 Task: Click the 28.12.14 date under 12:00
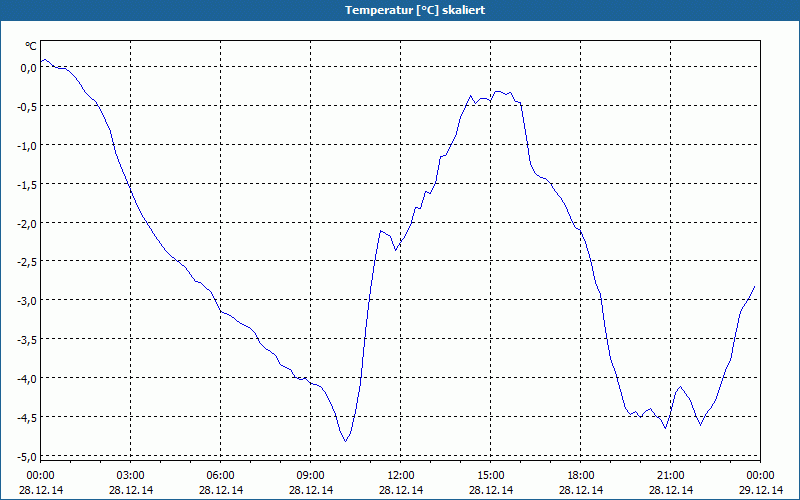click(401, 490)
